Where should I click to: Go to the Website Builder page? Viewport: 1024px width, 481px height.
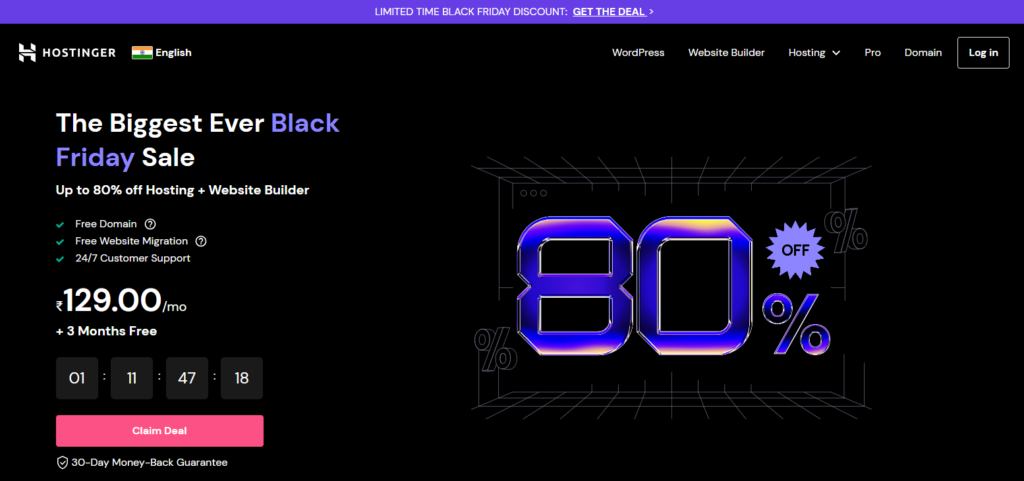click(726, 53)
